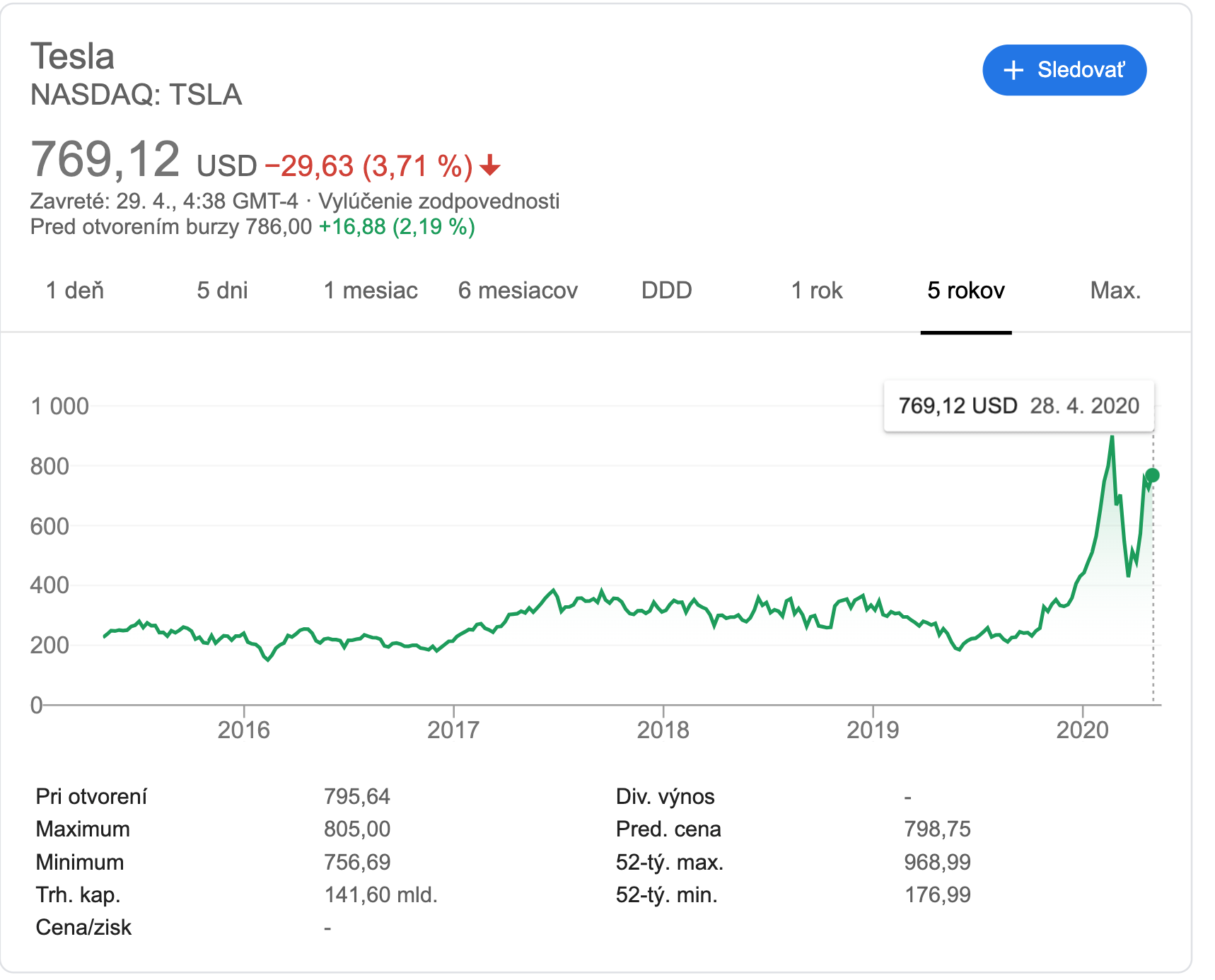The image size is (1215, 980).
Task: Switch to the 5 dni range
Action: pos(222,291)
